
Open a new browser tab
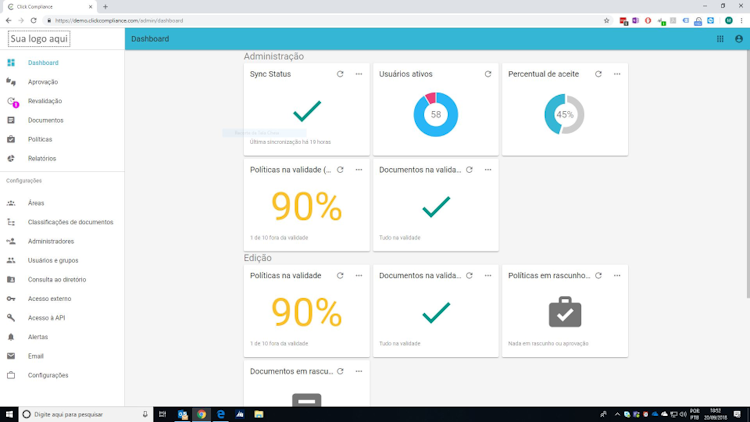point(105,7)
